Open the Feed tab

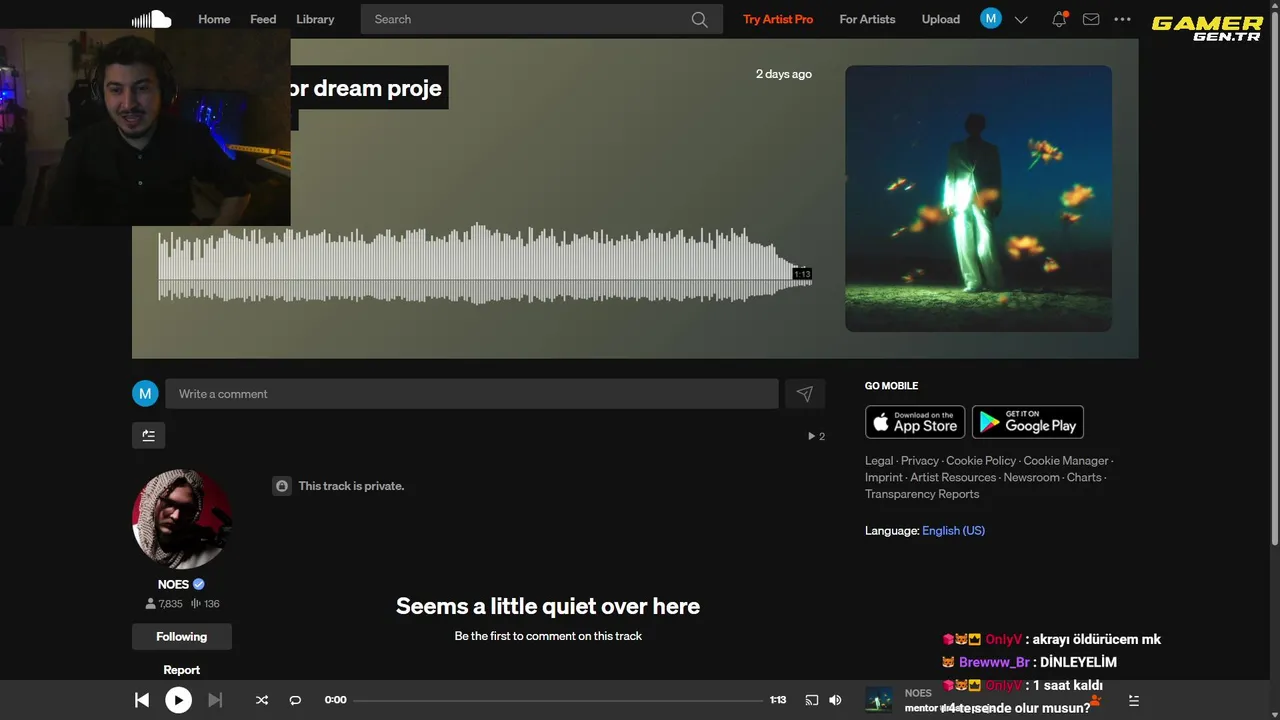coord(263,19)
